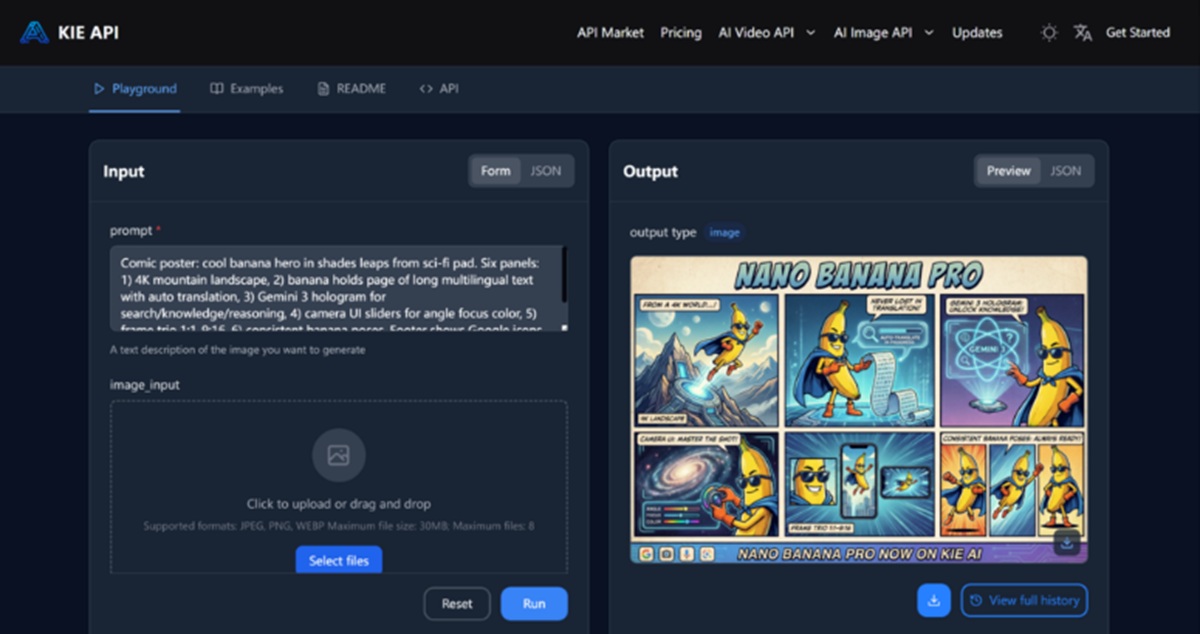
Task: Switch Input panel to Form view
Action: point(495,171)
